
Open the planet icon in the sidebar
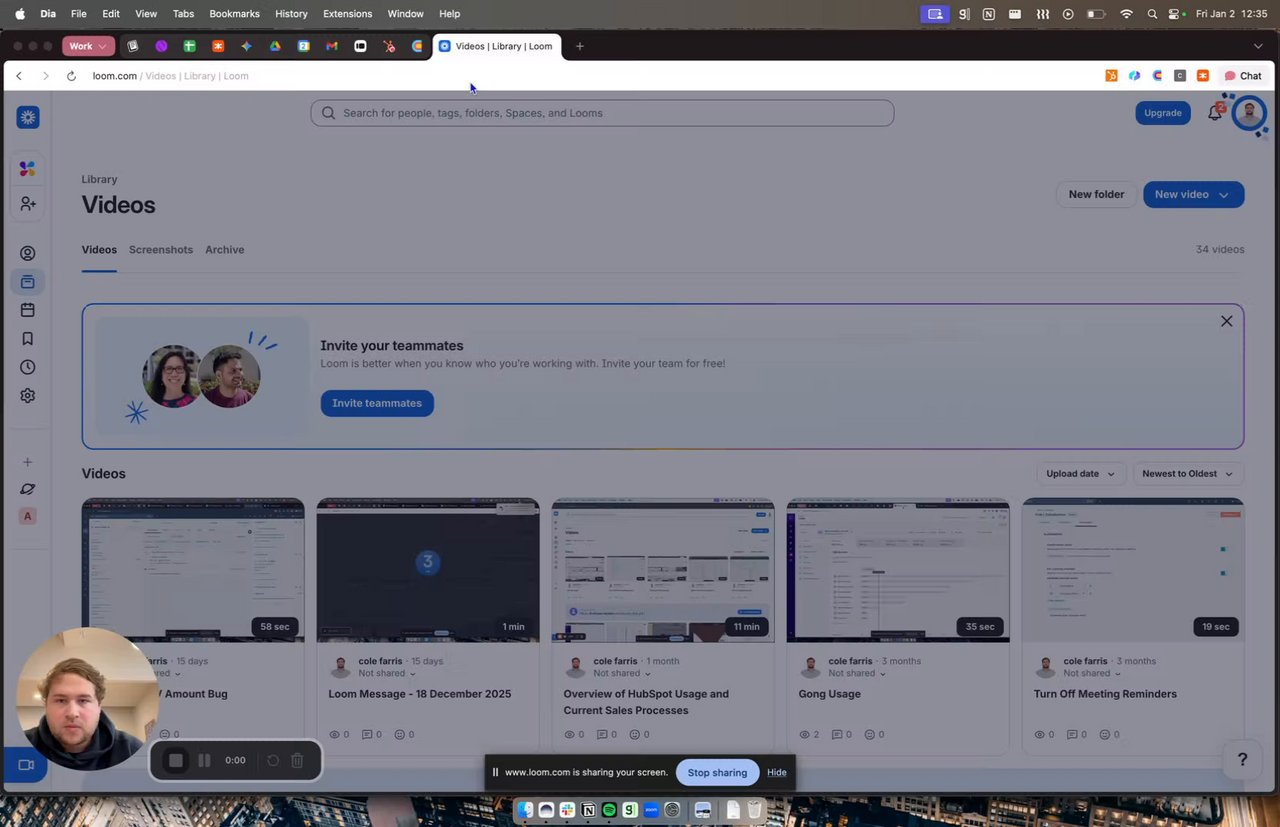coord(28,489)
